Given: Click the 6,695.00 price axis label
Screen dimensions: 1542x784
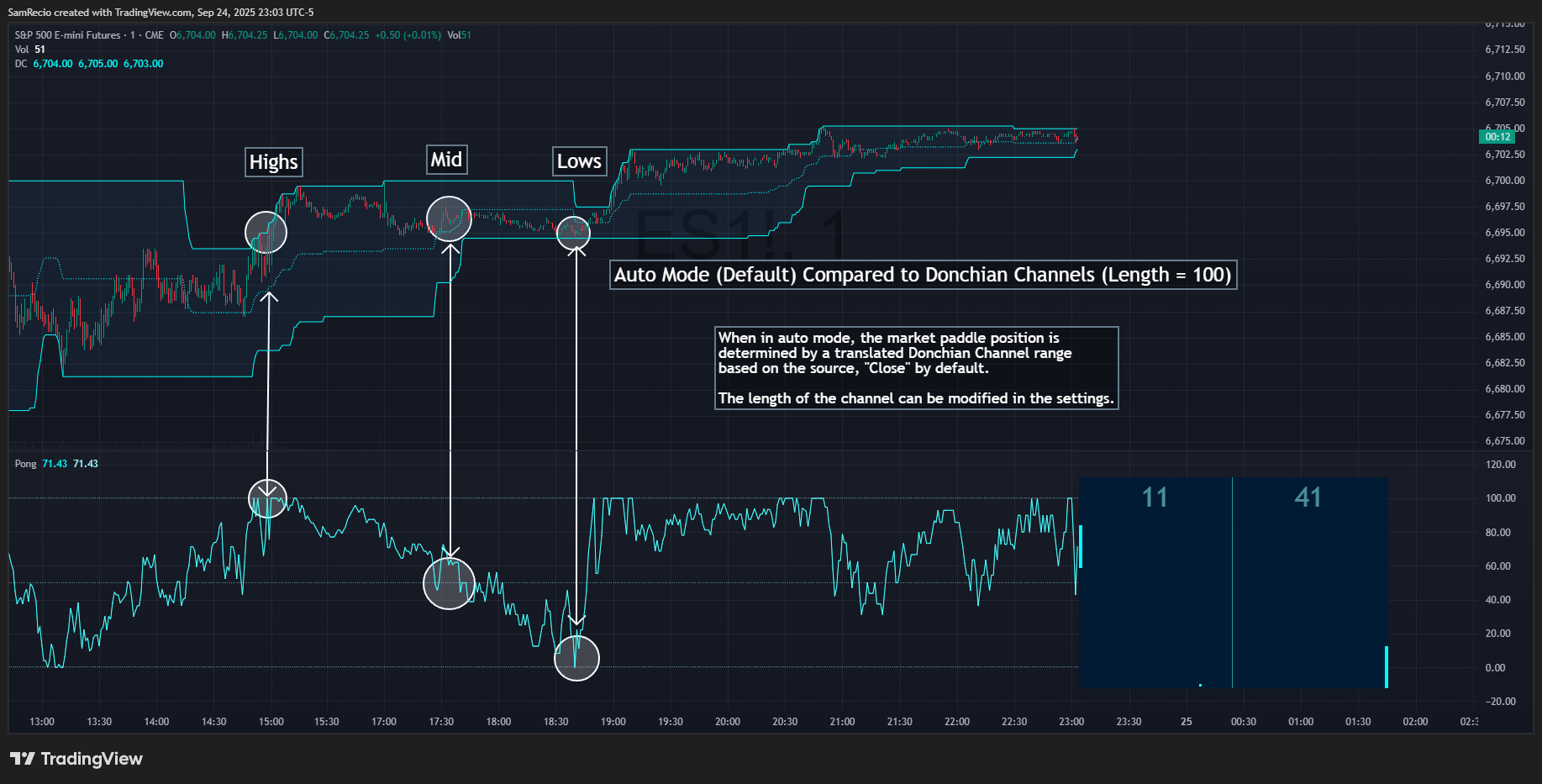Looking at the screenshot, I should click(1505, 233).
